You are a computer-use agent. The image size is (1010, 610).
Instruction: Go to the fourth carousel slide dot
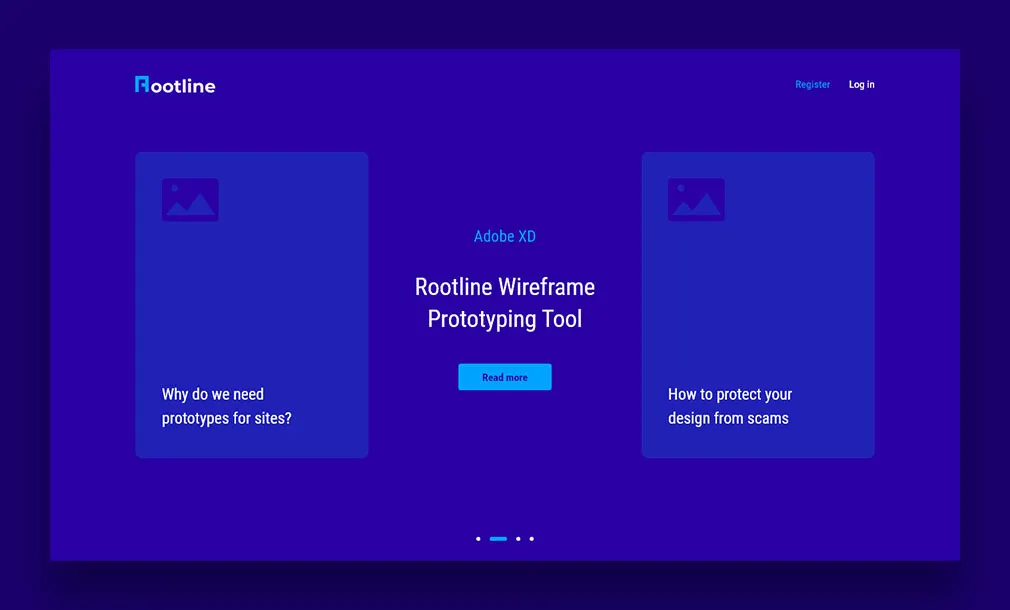pos(531,539)
